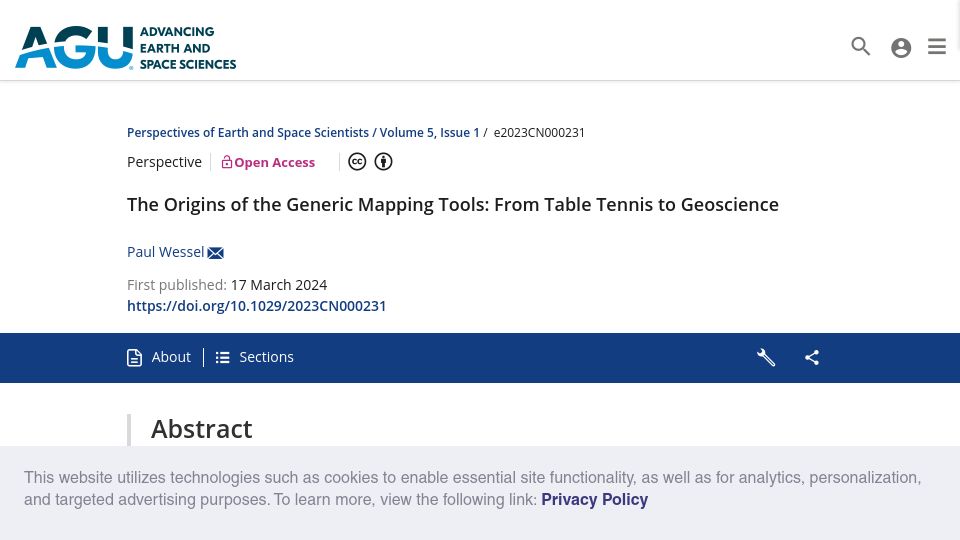Screen dimensions: 960x540
Task: Open Volume 5, Issue 1 link
Action: click(429, 133)
